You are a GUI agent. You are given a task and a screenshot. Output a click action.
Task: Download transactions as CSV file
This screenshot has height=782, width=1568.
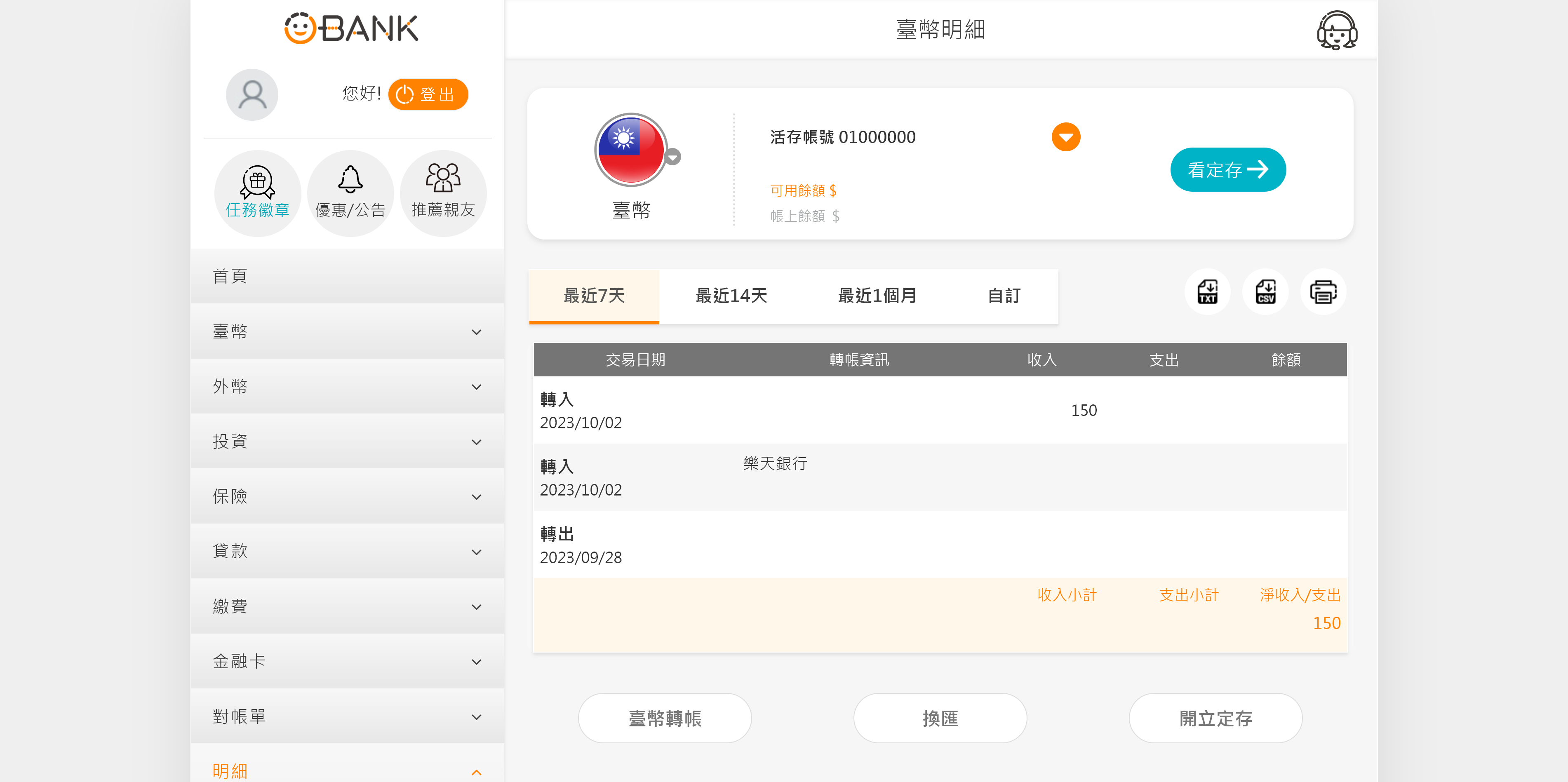click(x=1265, y=291)
